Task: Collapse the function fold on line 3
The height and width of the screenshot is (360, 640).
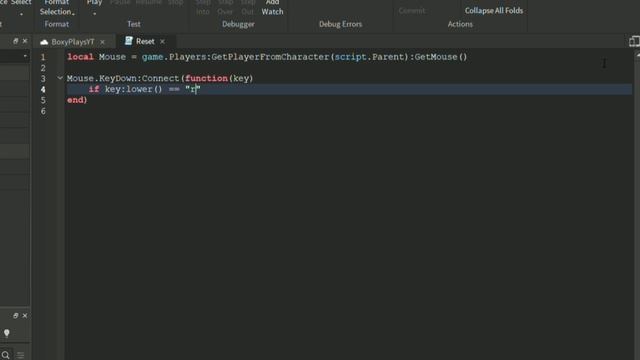Action: point(60,78)
